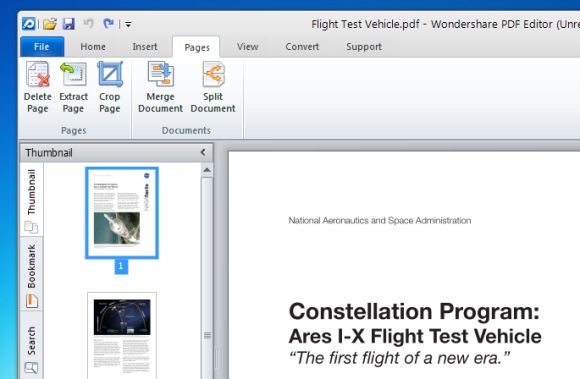580x379 pixels.
Task: Open the Bookmark vertical side tab
Action: [31, 274]
